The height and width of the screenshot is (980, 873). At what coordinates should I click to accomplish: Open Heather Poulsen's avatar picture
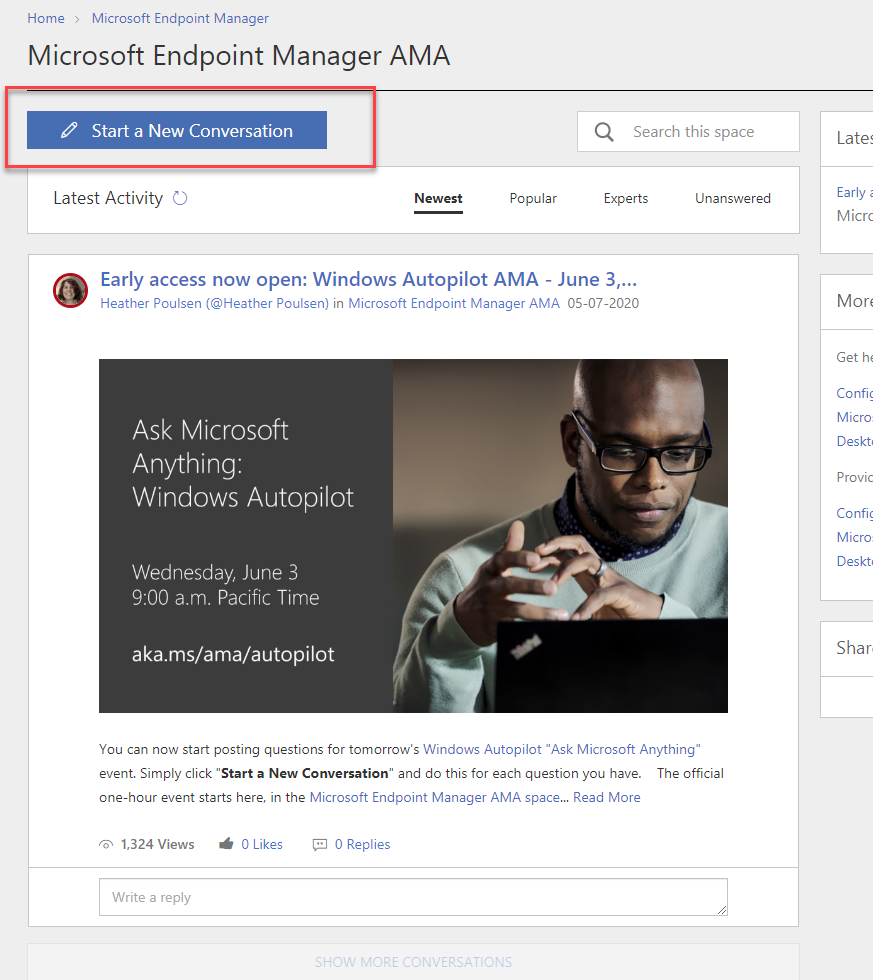pyautogui.click(x=70, y=291)
